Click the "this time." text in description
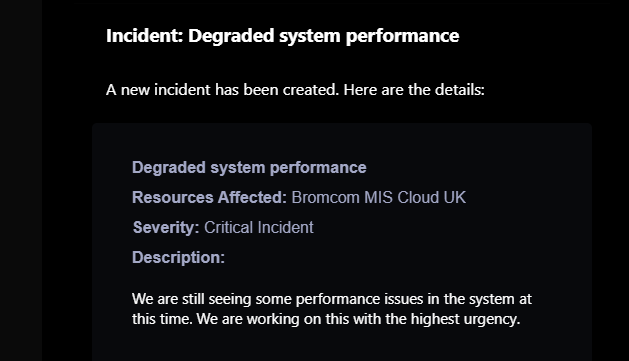The height and width of the screenshot is (361, 629). (x=162, y=319)
